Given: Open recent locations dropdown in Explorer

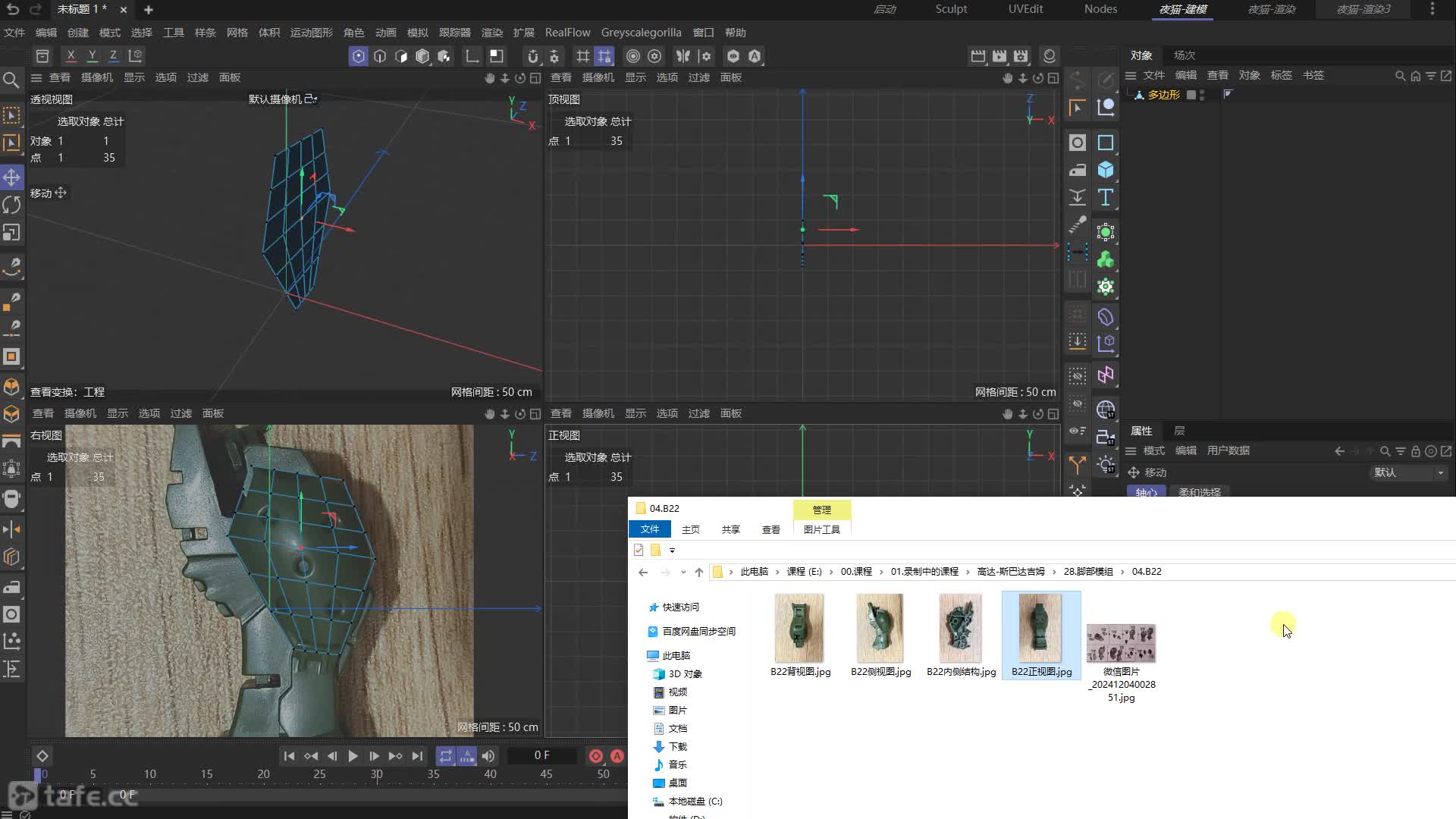Looking at the screenshot, I should [683, 572].
